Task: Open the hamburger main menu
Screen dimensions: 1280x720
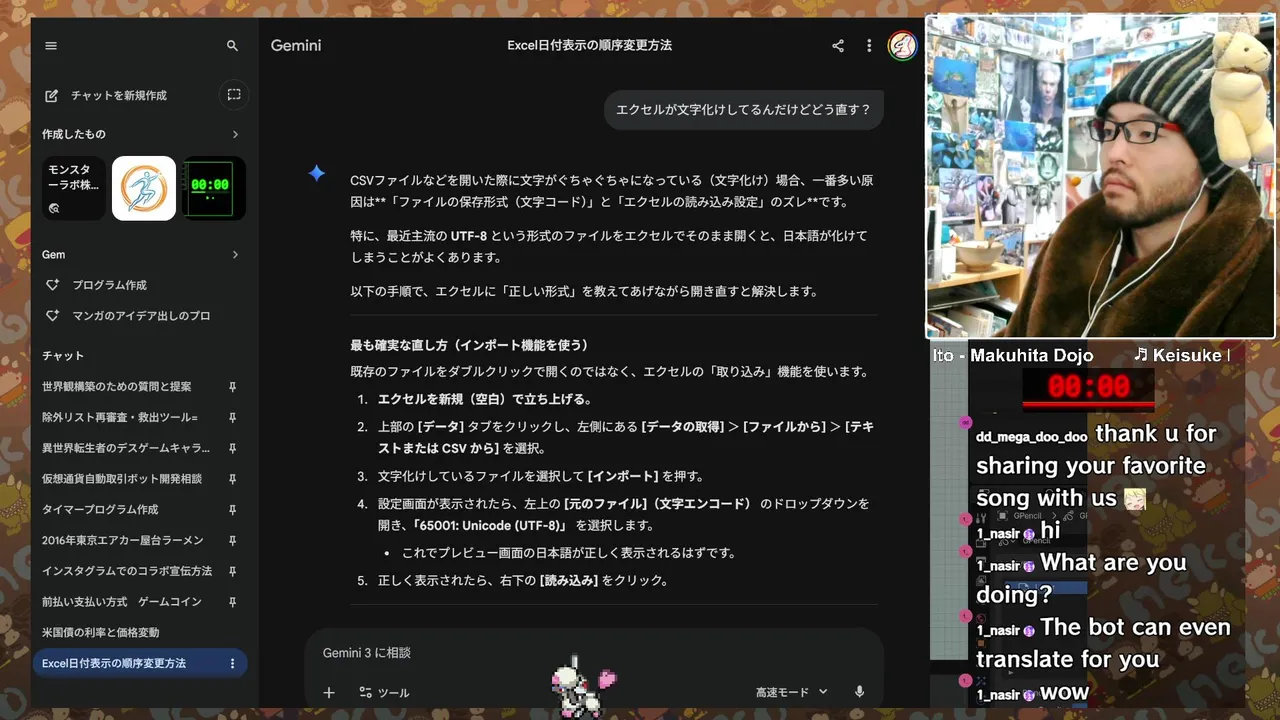Action: pyautogui.click(x=51, y=46)
